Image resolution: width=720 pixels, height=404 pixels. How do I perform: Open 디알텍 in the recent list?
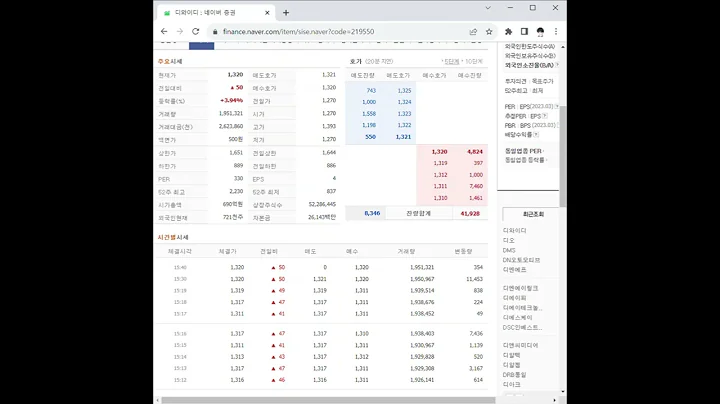pyautogui.click(x=512, y=355)
